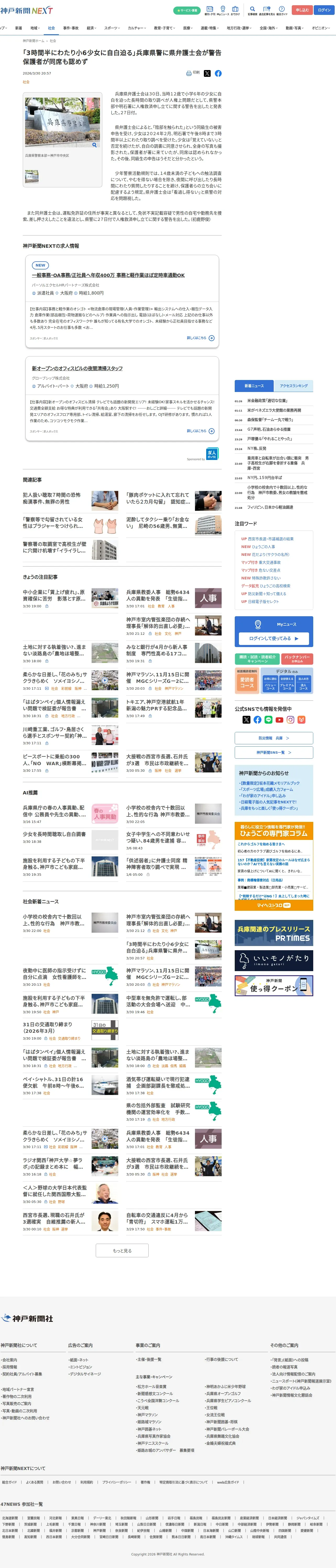
Task: Click the 神戸新聞社 footer logo
Action: pos(27,1318)
